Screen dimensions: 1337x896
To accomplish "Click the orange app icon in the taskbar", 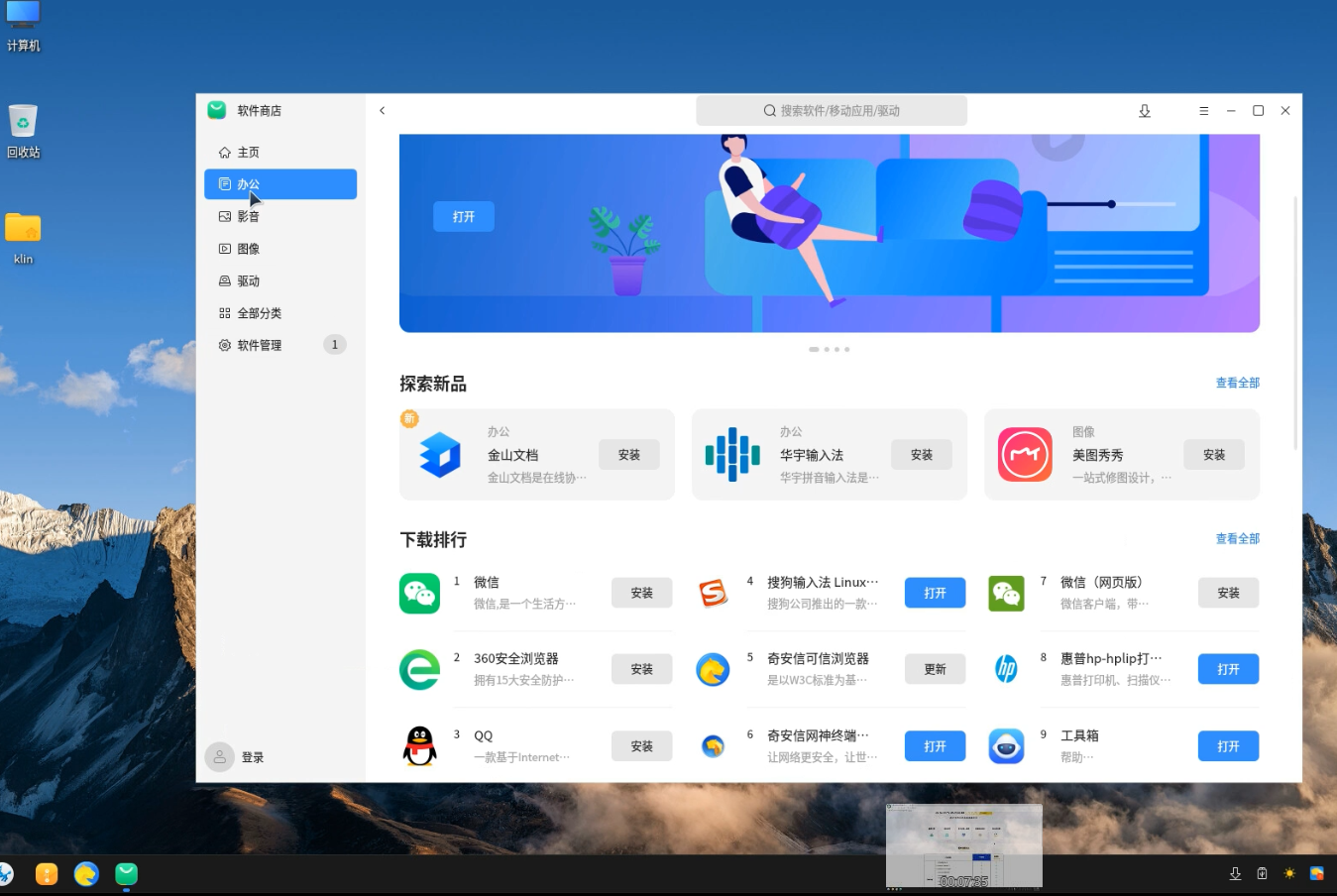I will [x=47, y=874].
